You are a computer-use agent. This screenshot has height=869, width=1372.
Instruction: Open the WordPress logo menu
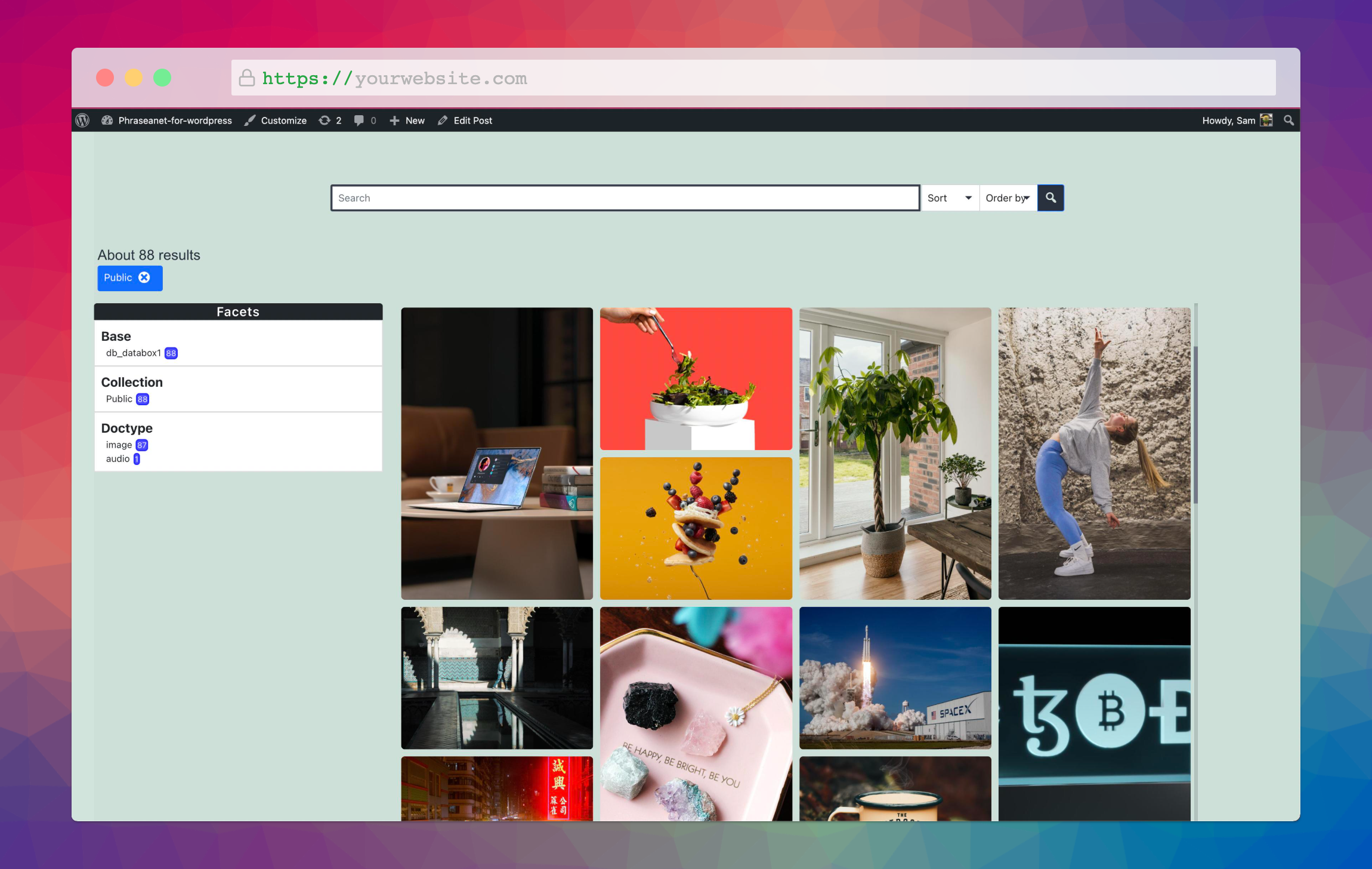[x=82, y=121]
